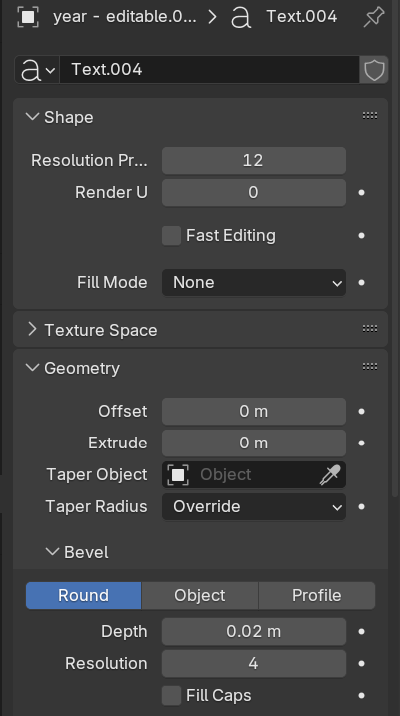Click the Text.004 name input field
400x716 pixels.
click(x=210, y=70)
